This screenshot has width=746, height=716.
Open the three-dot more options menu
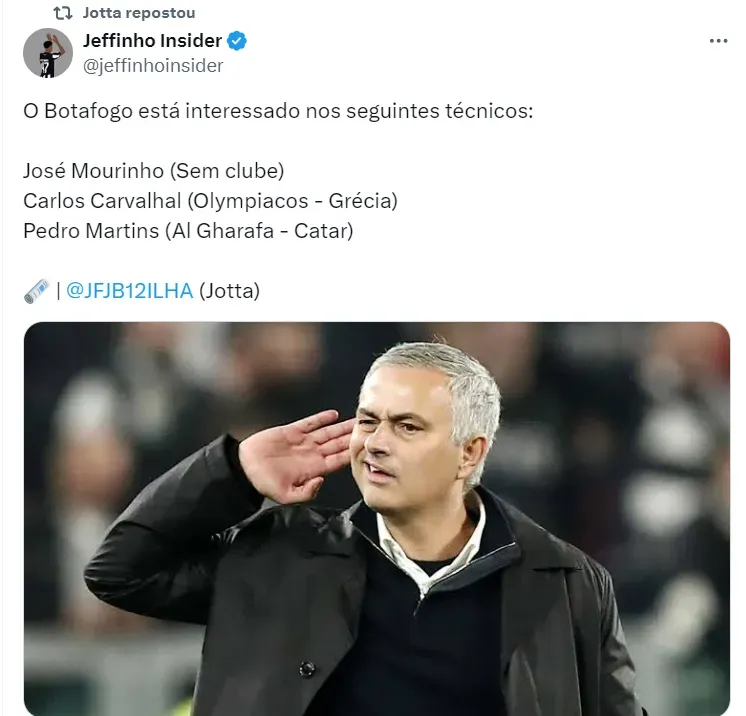click(x=718, y=41)
